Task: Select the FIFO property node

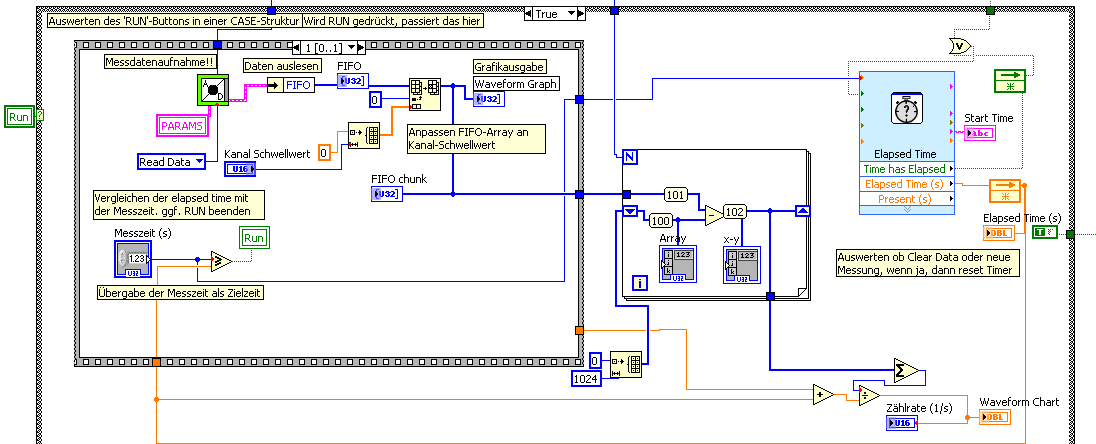Action: [289, 86]
